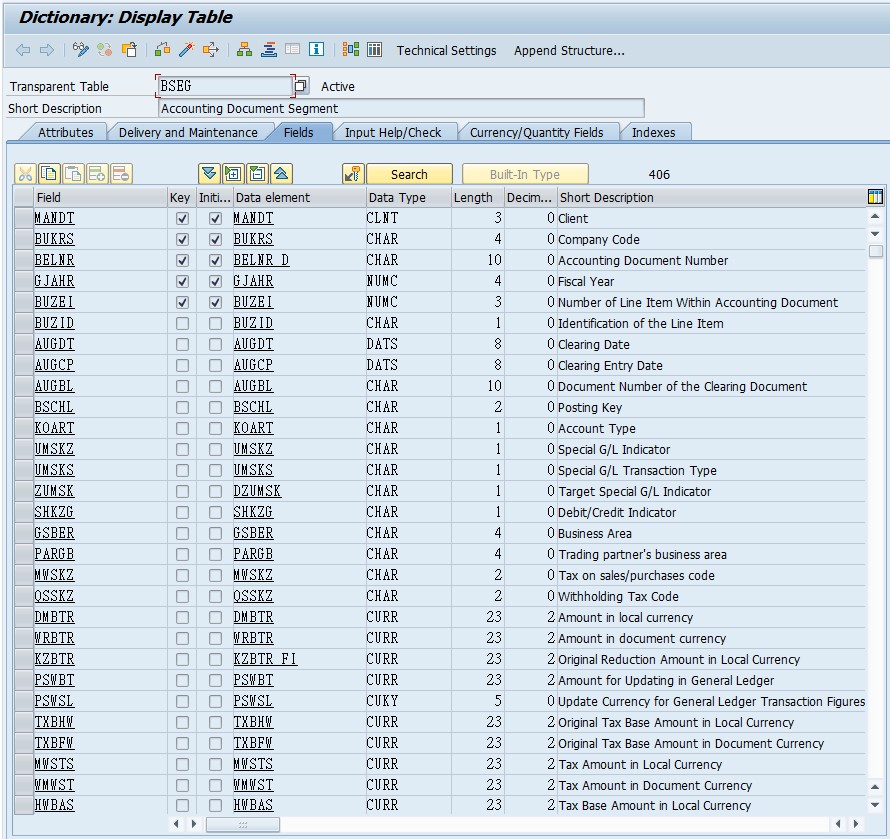
Task: Click the Expand all arrow icon above the table
Action: click(x=209, y=174)
